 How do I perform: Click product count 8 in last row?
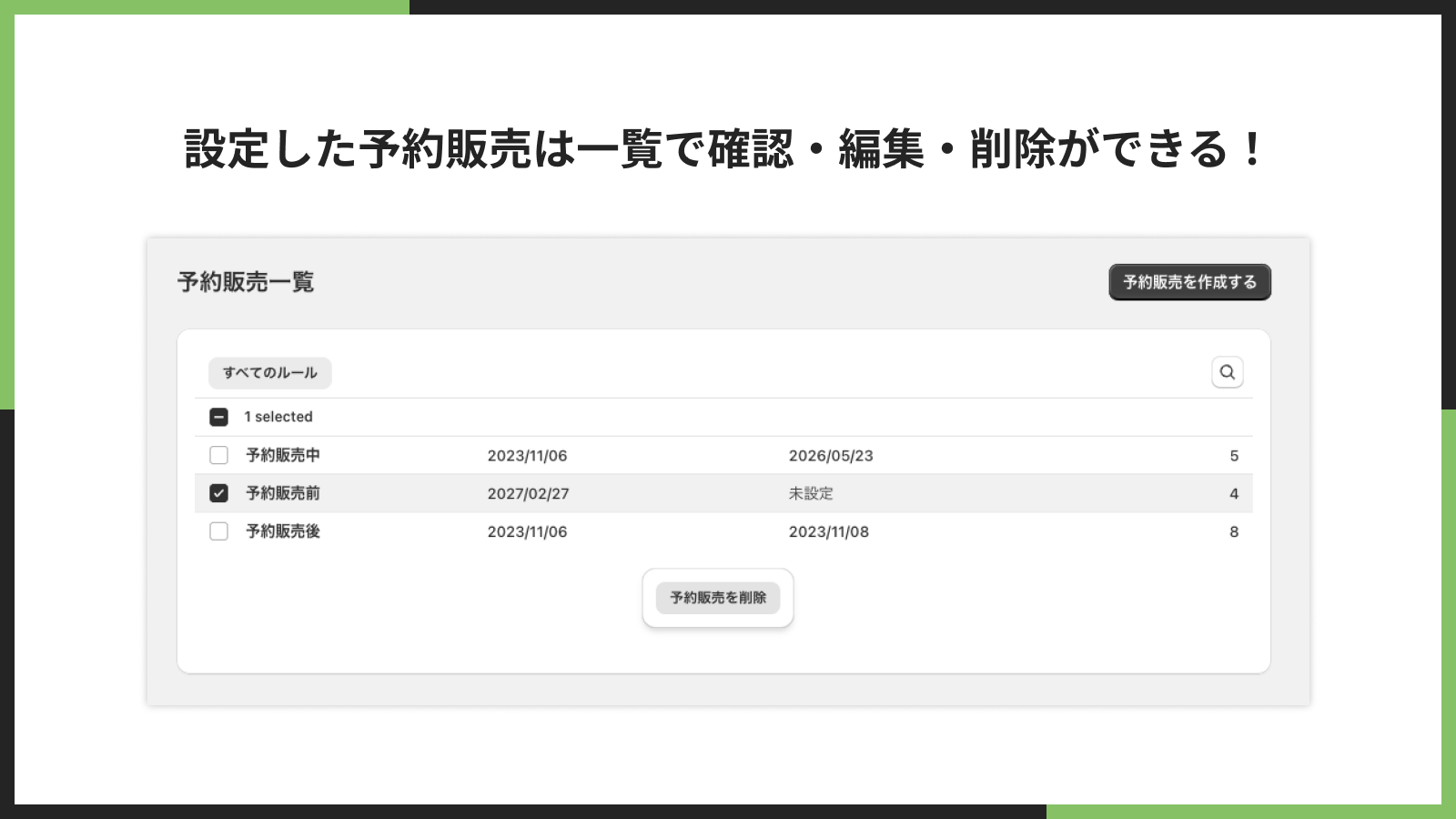pyautogui.click(x=1234, y=532)
